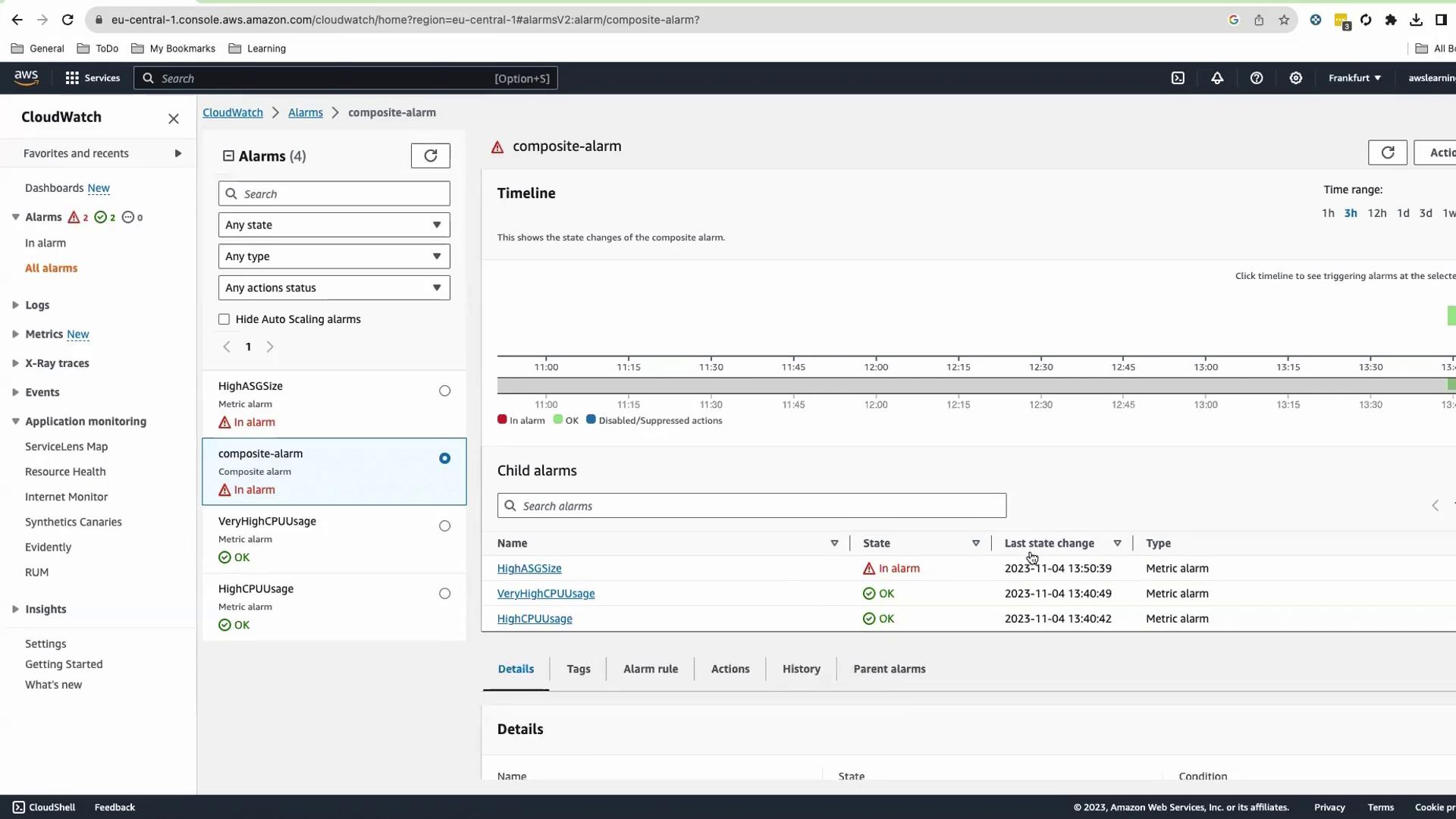
Task: Open AWS CloudShell icon in top navigation
Action: (x=1178, y=78)
